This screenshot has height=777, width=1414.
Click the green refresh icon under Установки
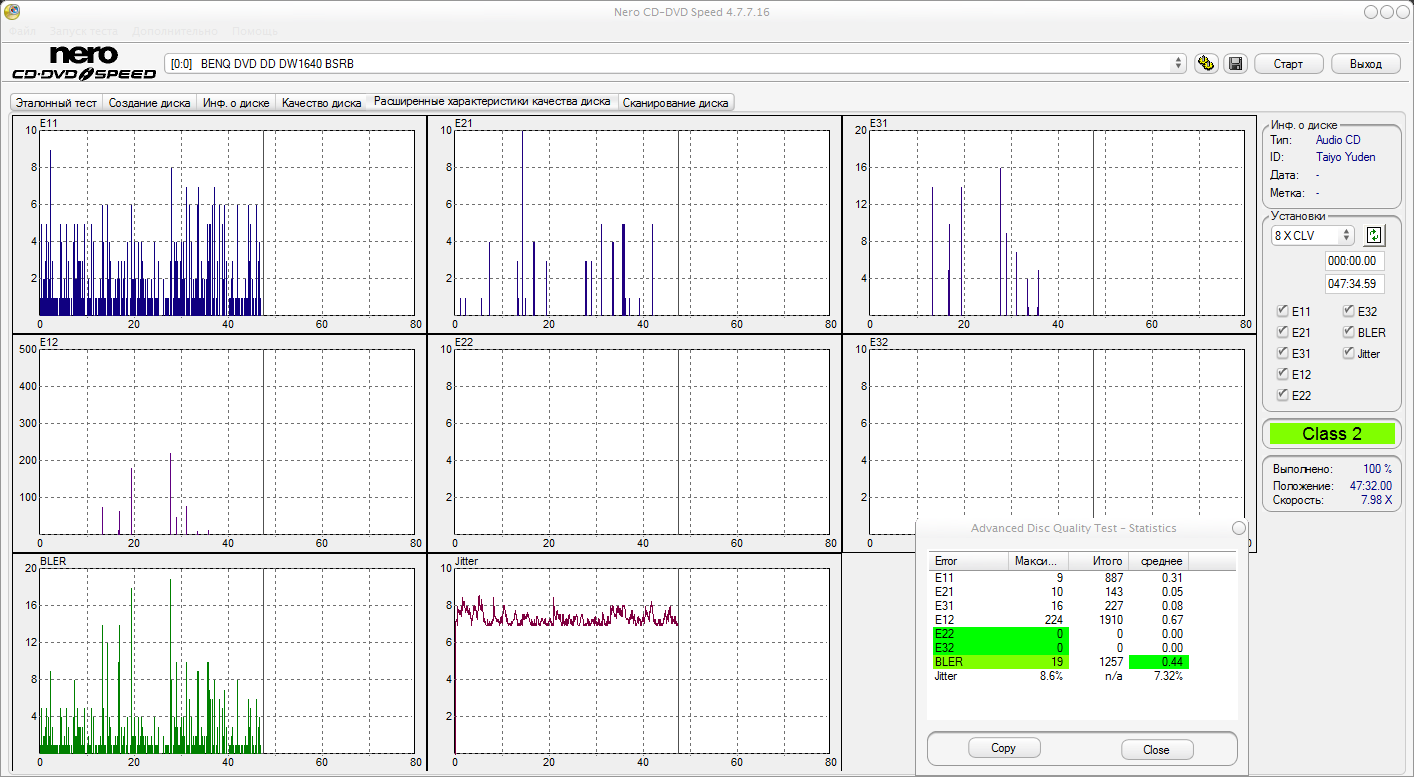pos(1375,235)
